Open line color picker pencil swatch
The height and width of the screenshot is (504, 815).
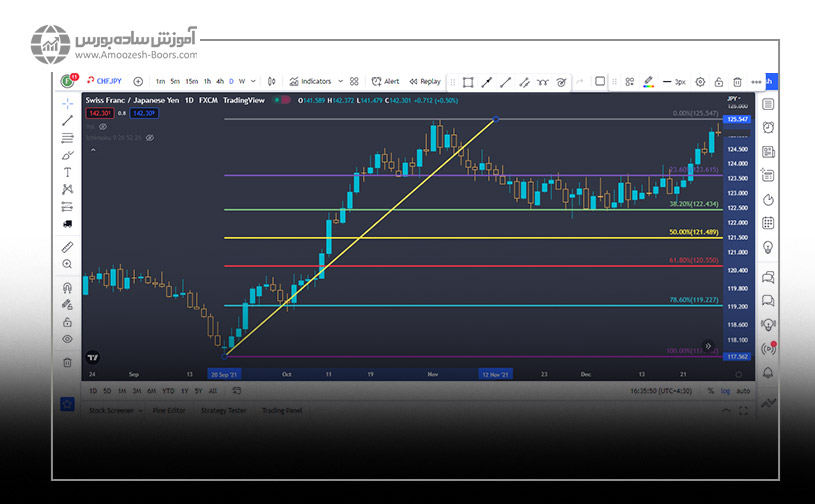(x=648, y=81)
